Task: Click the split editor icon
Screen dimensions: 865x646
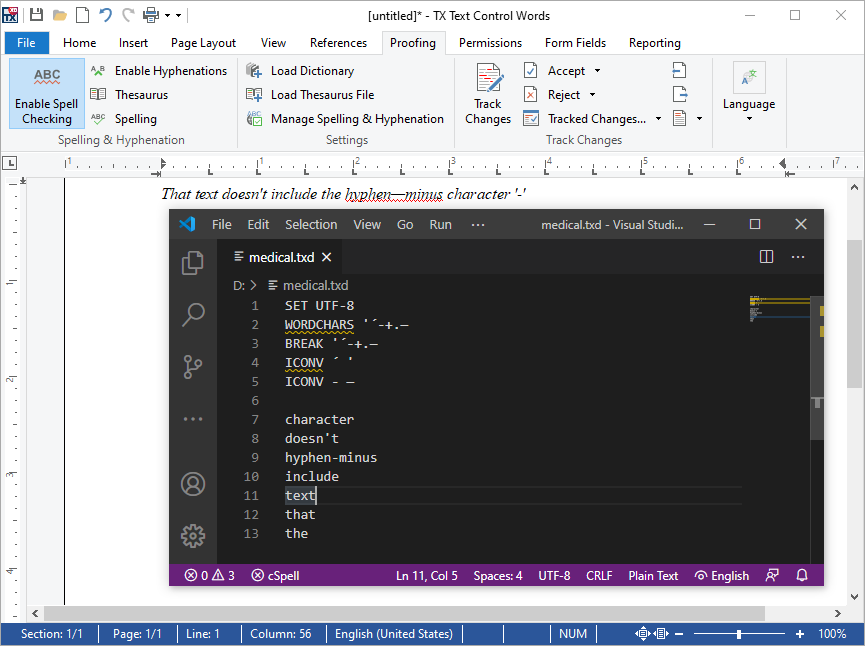Action: (767, 257)
